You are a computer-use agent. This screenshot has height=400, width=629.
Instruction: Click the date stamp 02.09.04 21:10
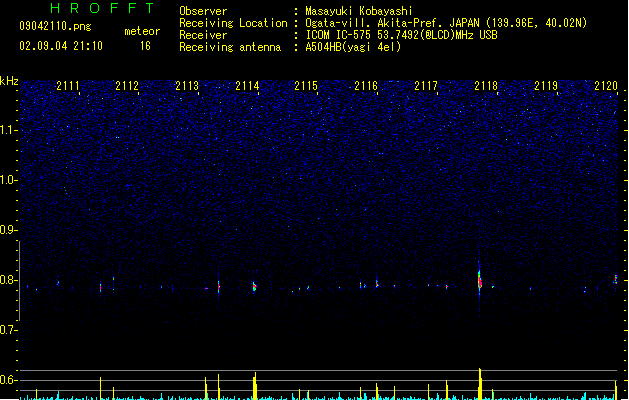61,46
